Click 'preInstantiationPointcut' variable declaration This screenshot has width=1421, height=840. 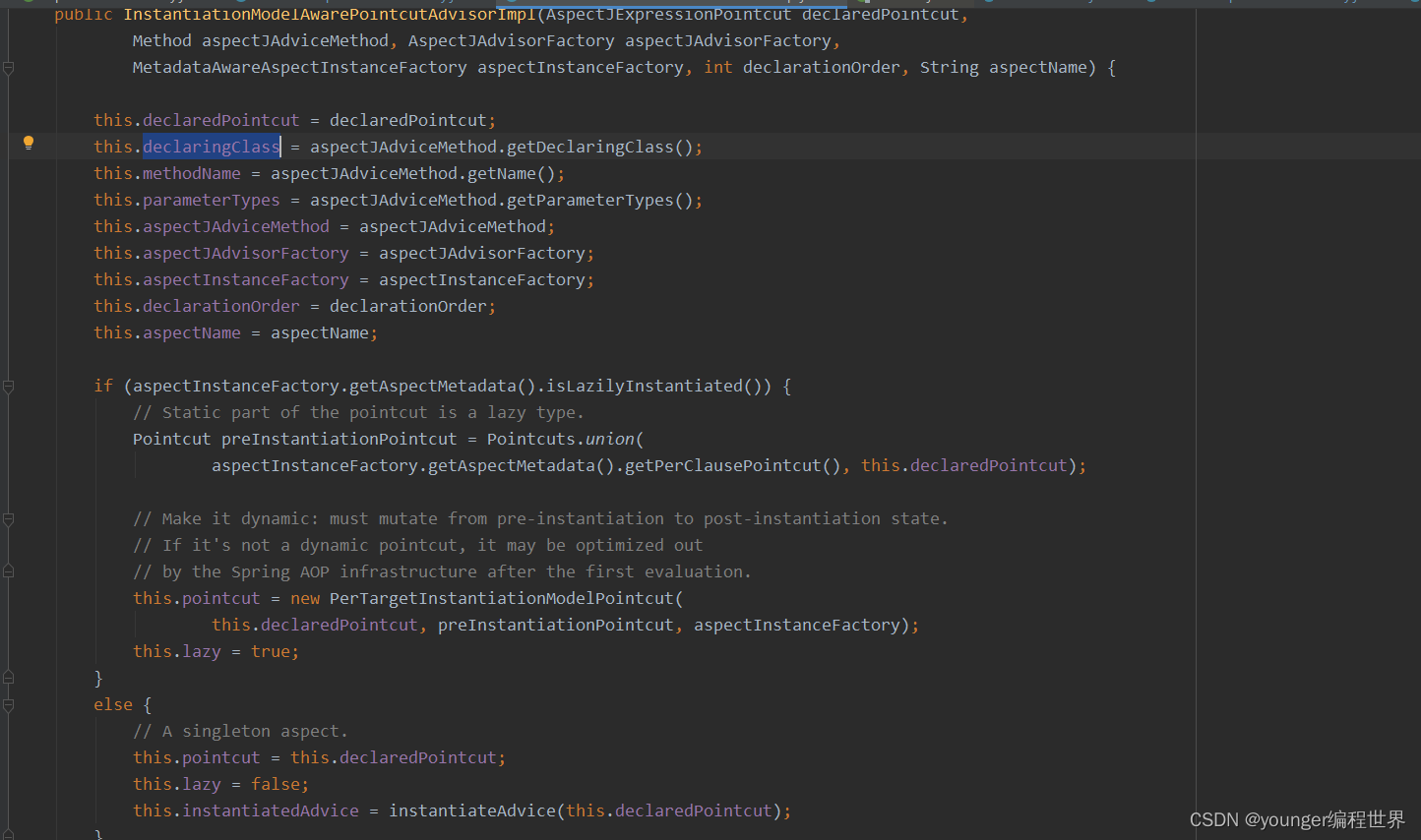pyautogui.click(x=340, y=439)
